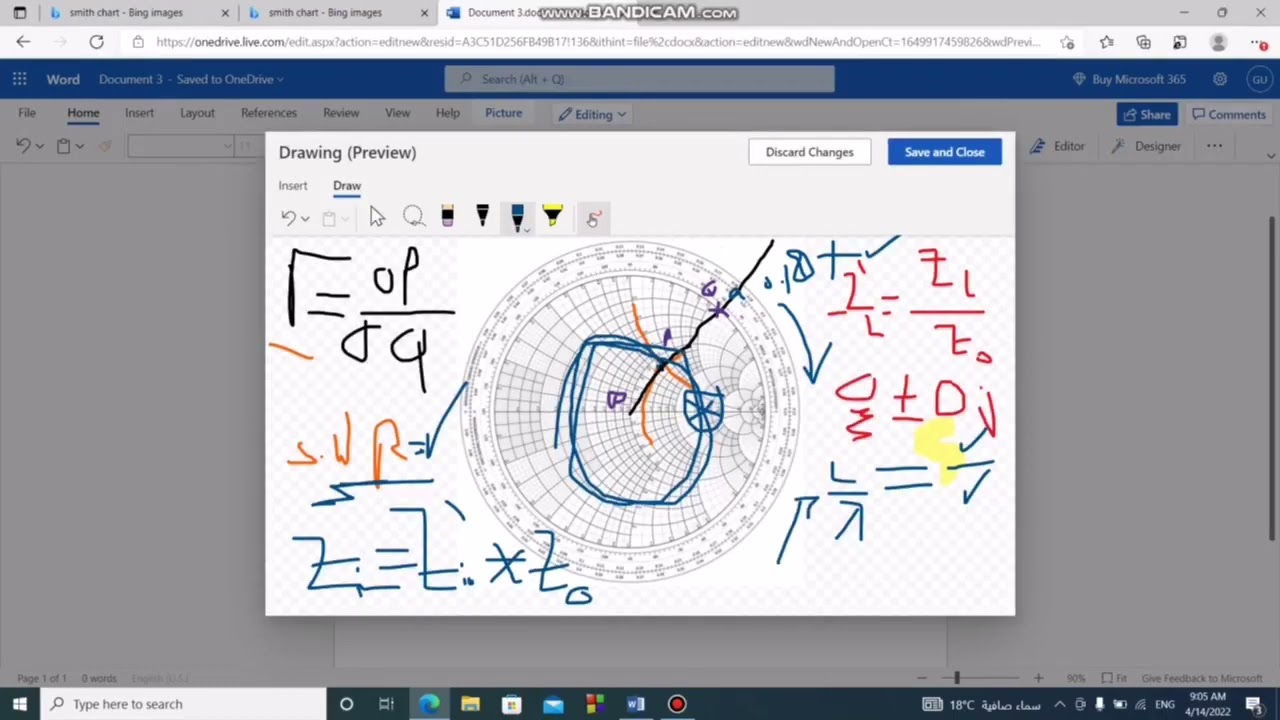1280x720 pixels.
Task: Open Microsoft Edge from taskbar
Action: click(429, 704)
